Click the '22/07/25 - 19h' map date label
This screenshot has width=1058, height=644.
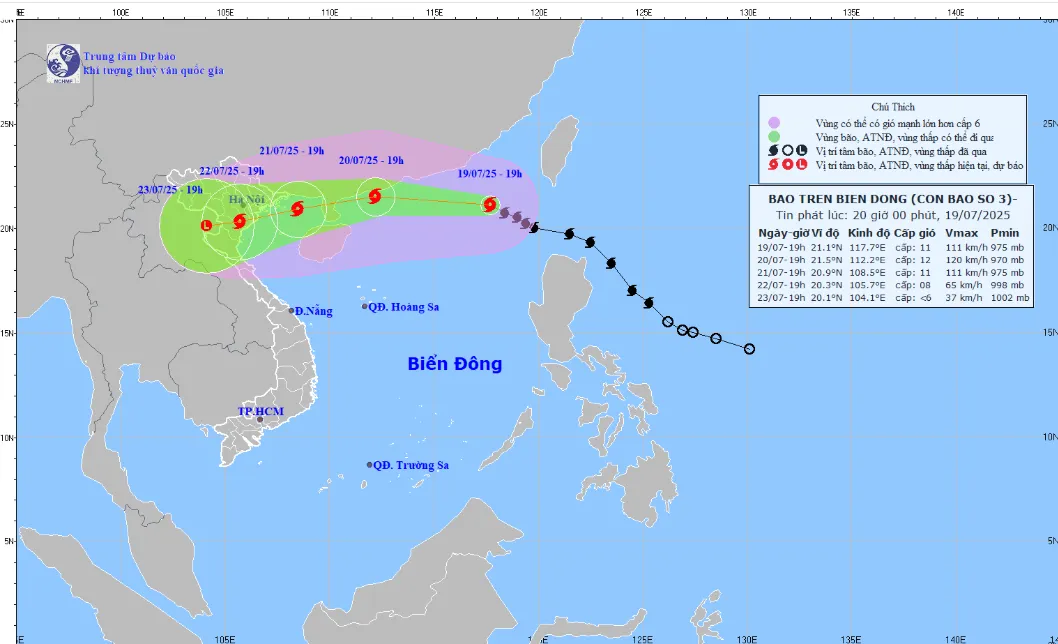[231, 171]
